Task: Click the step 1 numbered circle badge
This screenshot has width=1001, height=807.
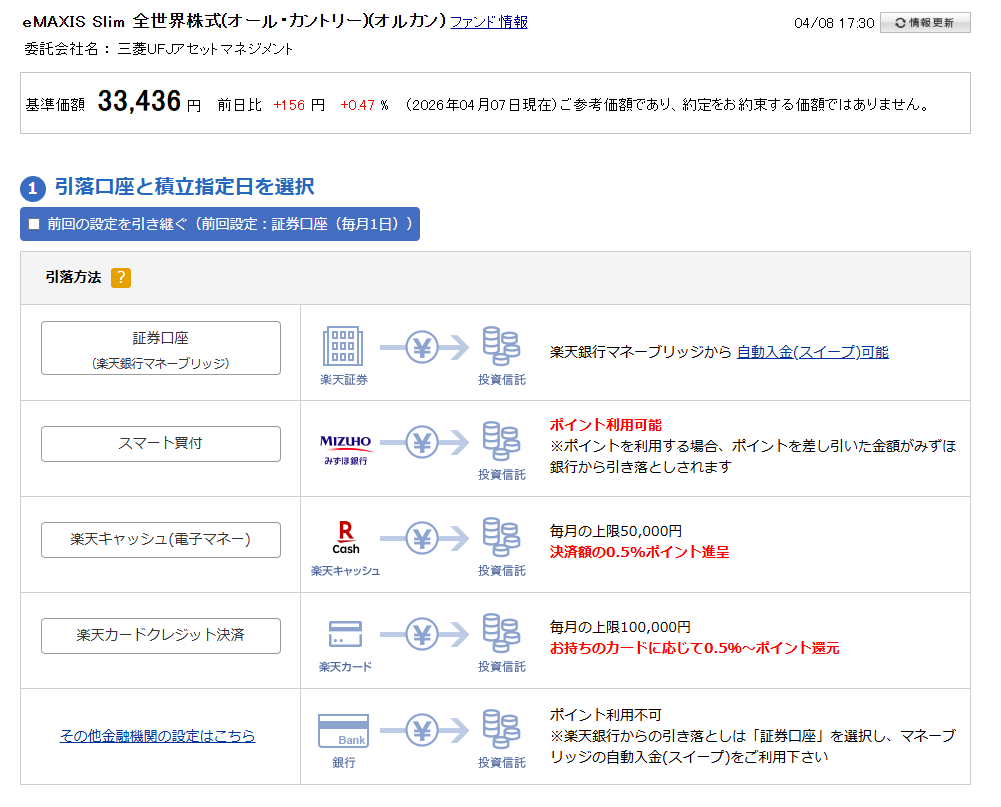Action: click(x=33, y=188)
